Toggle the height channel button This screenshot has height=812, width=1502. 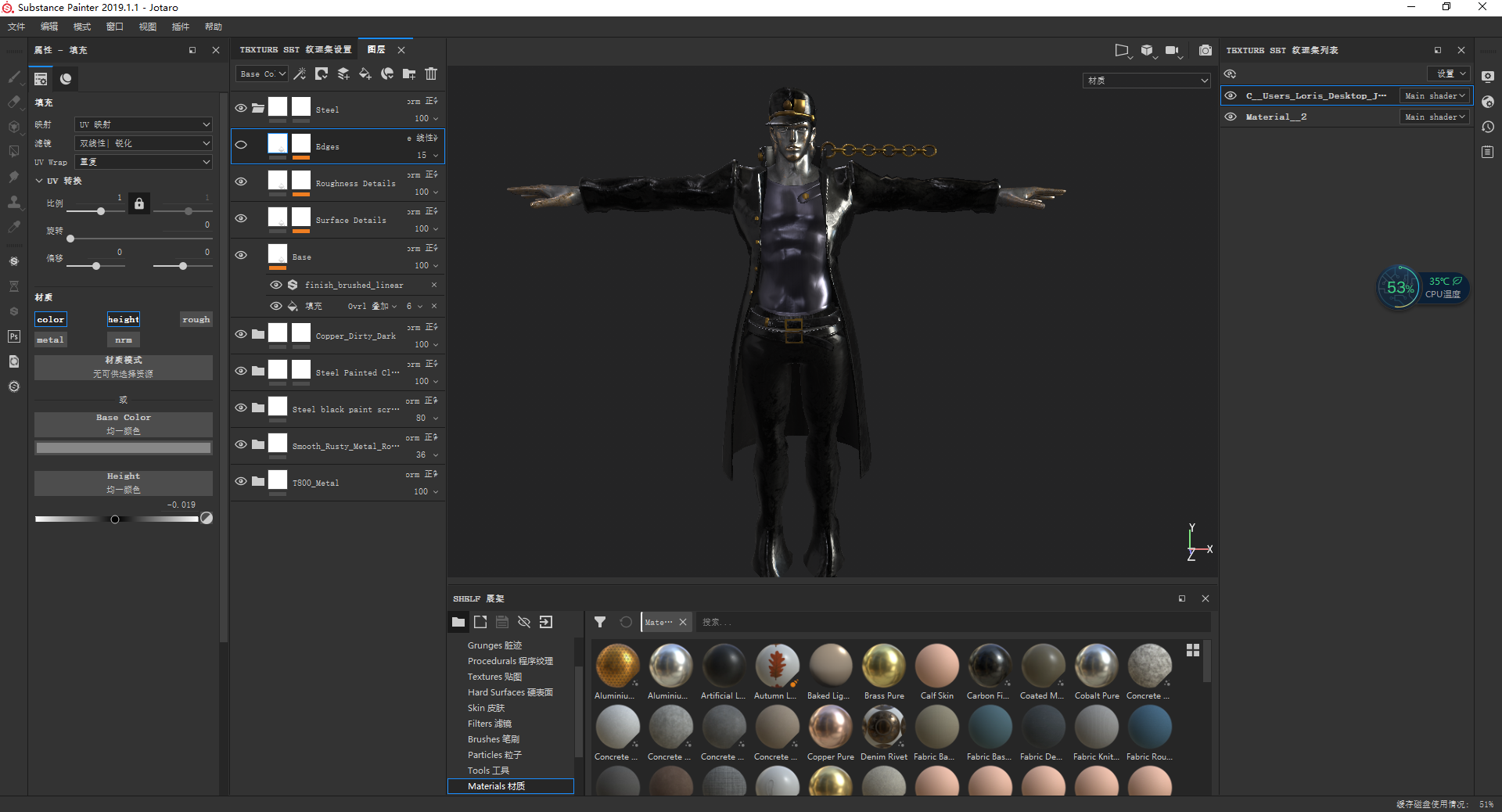point(124,319)
